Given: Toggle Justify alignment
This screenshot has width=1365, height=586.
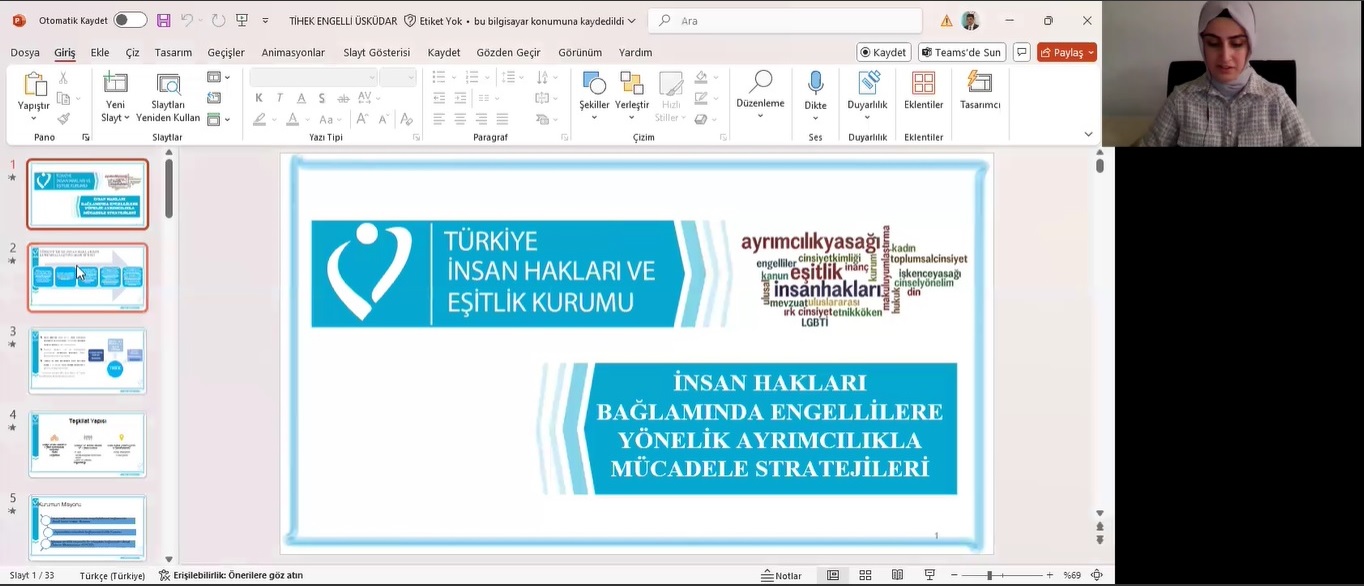Looking at the screenshot, I should 502,118.
